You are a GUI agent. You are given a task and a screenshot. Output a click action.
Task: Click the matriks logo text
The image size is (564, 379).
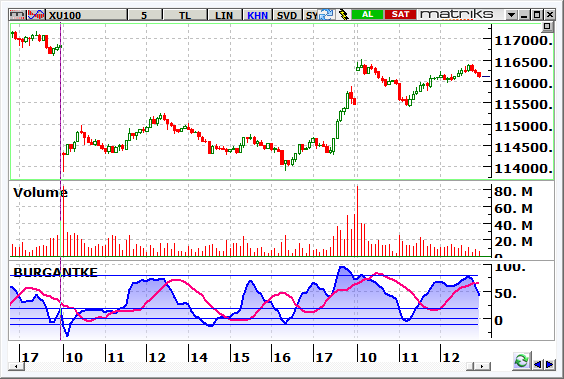pyautogui.click(x=456, y=14)
